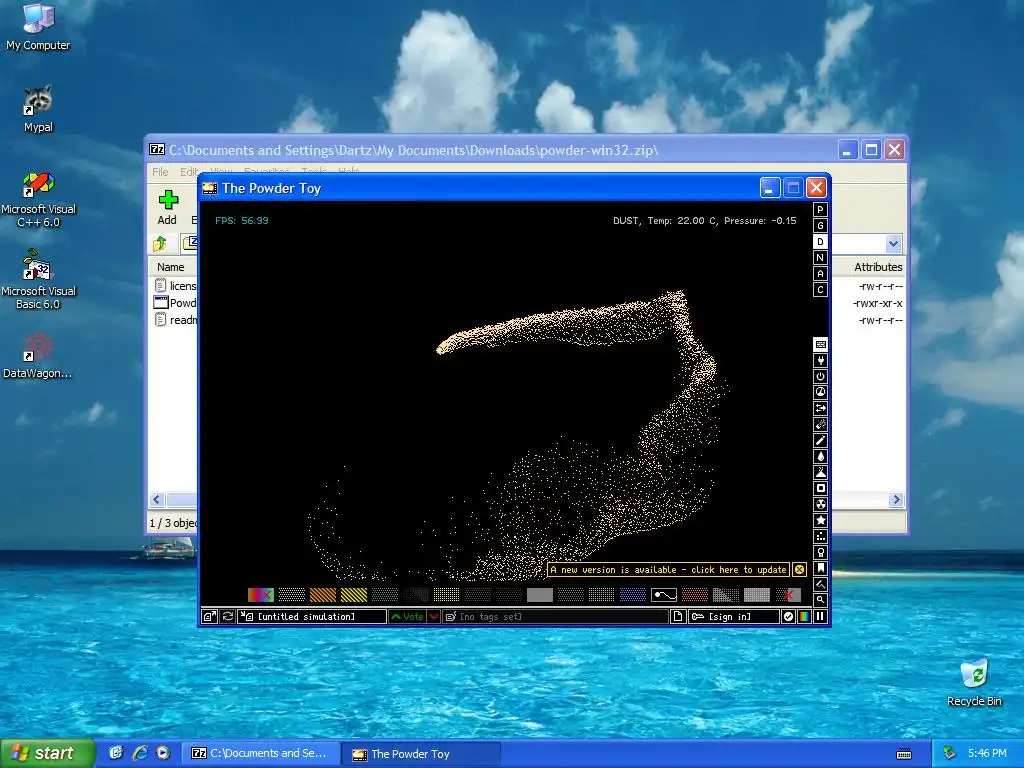Select the Force elements arrows icon

click(820, 408)
